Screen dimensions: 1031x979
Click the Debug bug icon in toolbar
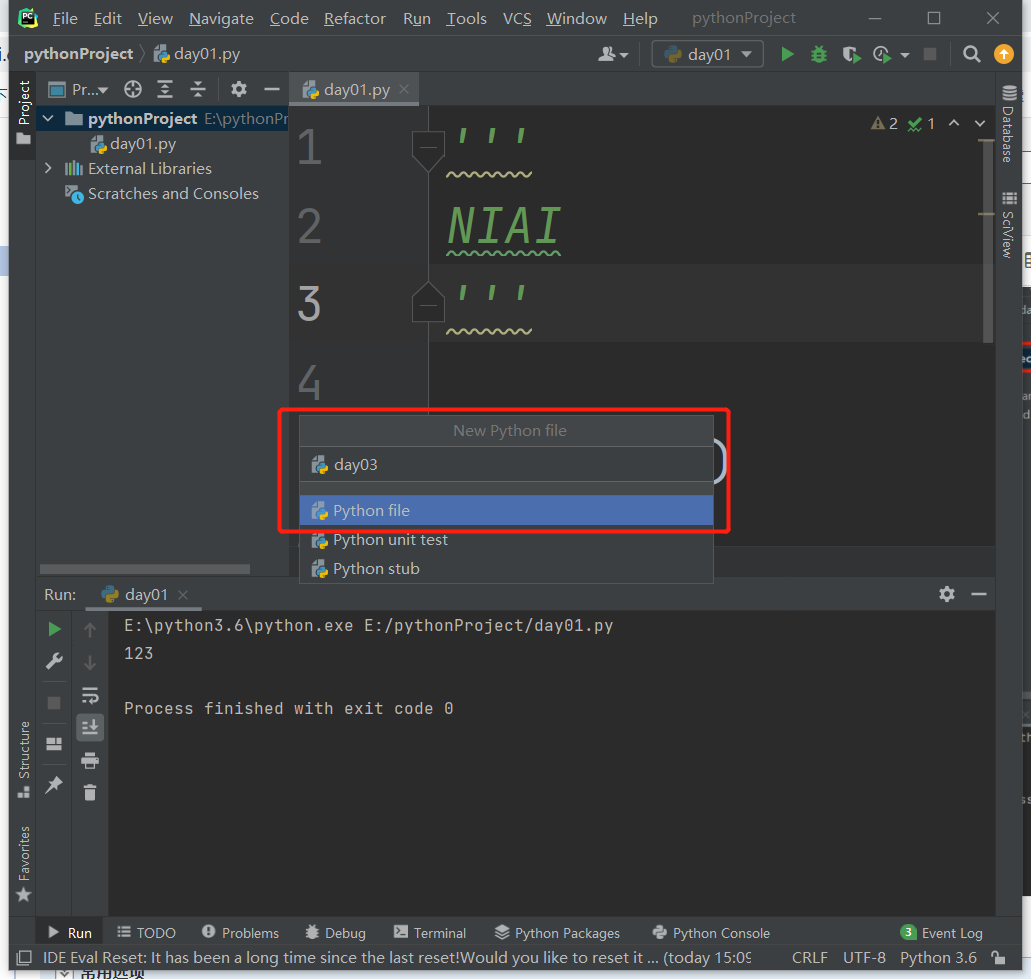pyautogui.click(x=819, y=54)
